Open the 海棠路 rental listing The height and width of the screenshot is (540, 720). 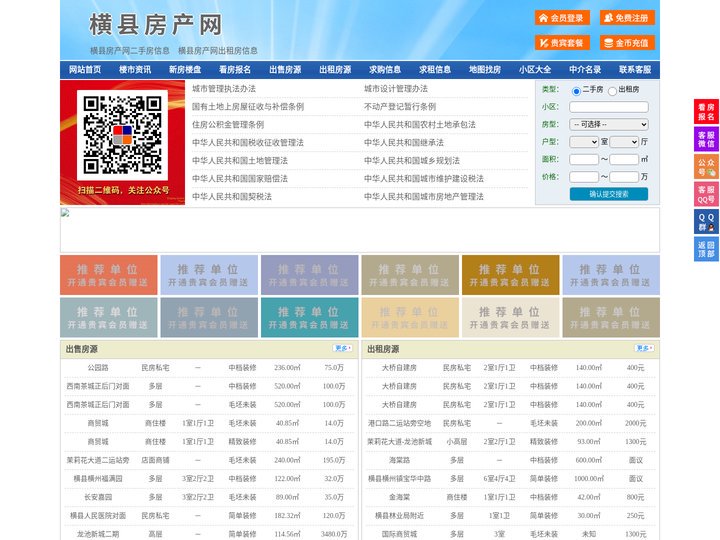(399, 460)
